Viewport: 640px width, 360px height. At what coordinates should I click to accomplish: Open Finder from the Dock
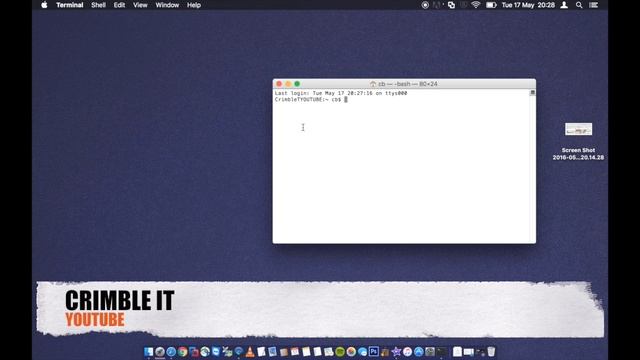coord(149,351)
